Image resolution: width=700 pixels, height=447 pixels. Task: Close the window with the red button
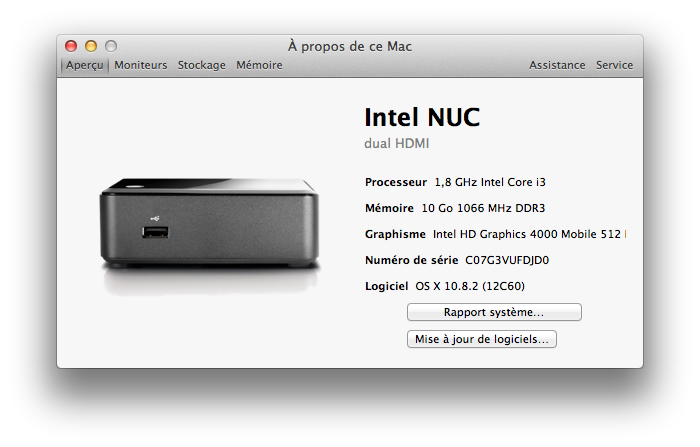(71, 46)
